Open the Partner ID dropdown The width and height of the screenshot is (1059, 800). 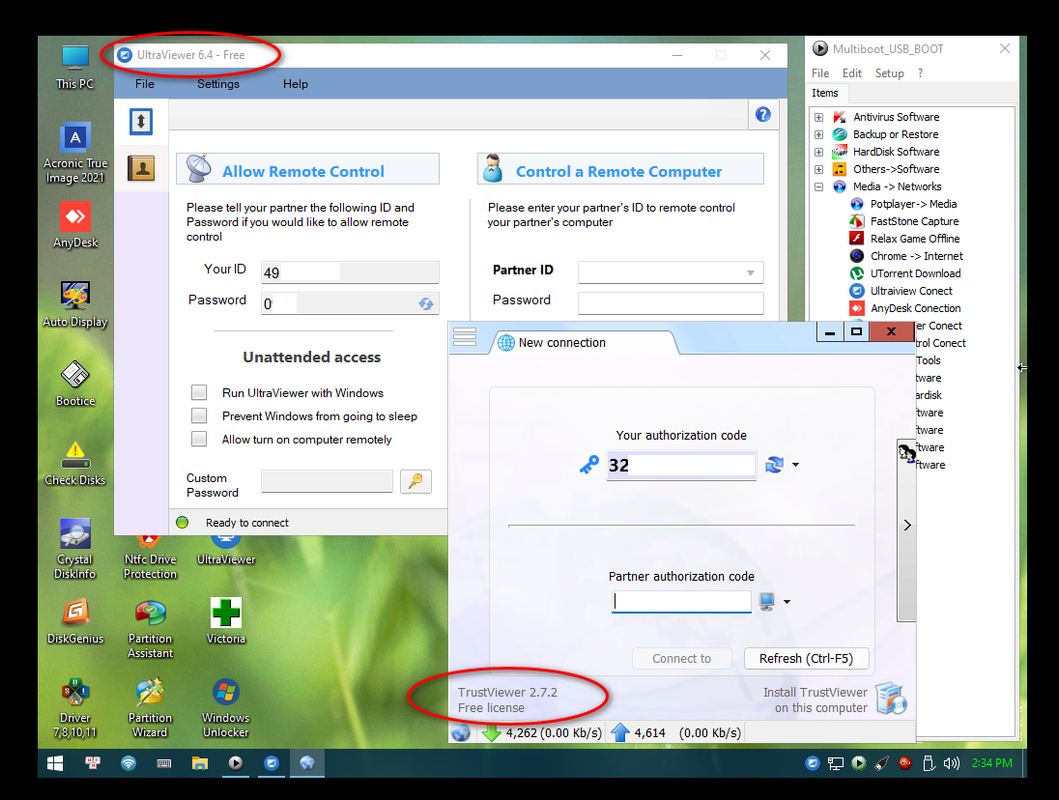point(750,273)
